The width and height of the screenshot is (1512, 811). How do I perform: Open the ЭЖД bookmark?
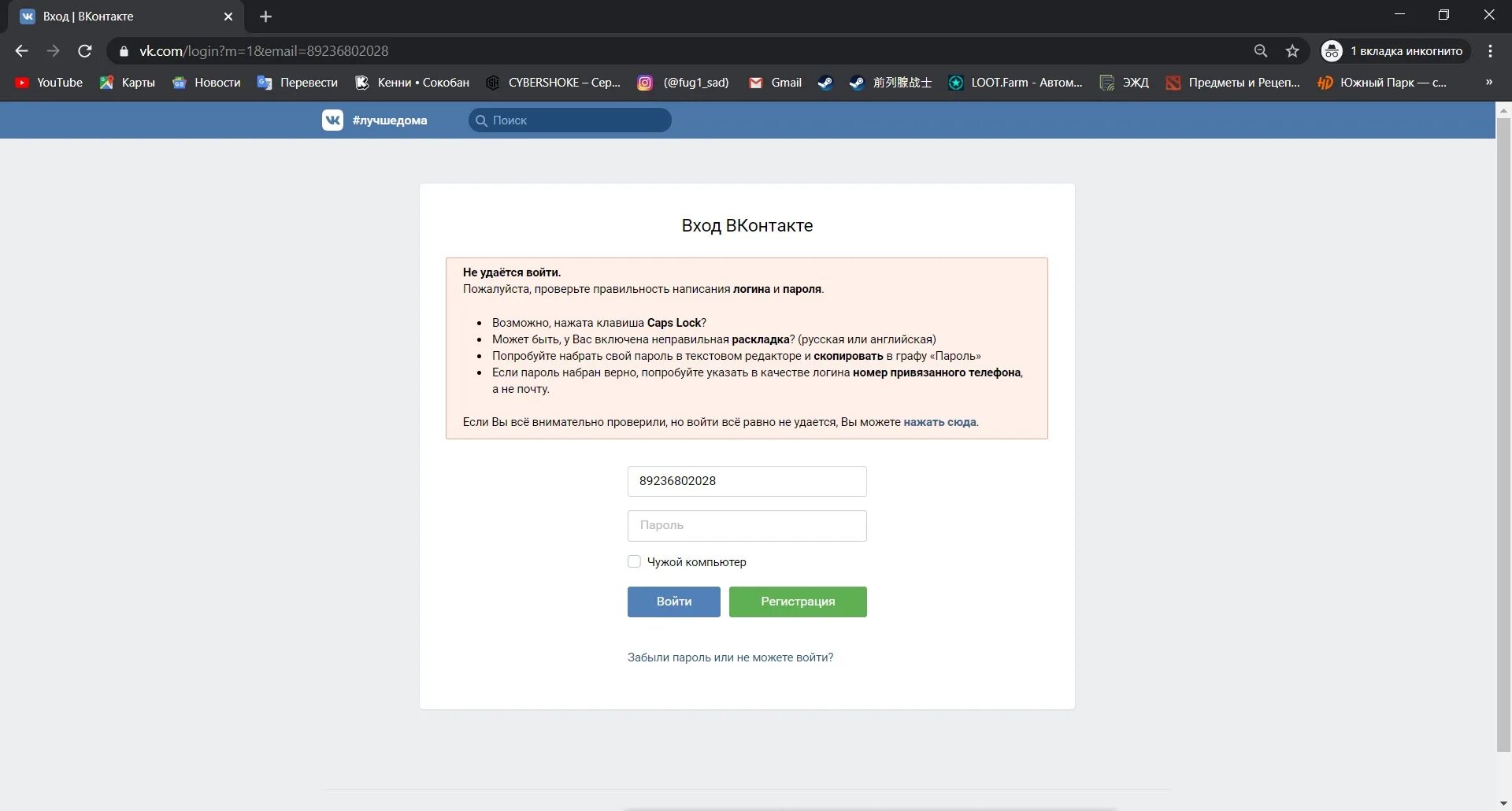pos(1125,83)
